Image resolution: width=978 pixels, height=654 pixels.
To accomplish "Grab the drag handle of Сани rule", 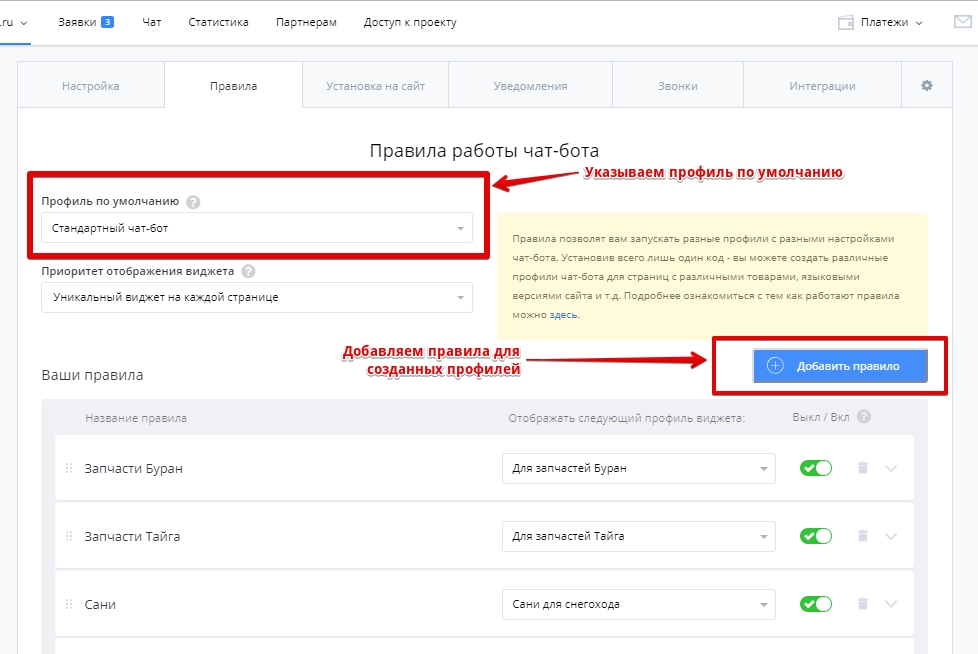I will tap(69, 604).
